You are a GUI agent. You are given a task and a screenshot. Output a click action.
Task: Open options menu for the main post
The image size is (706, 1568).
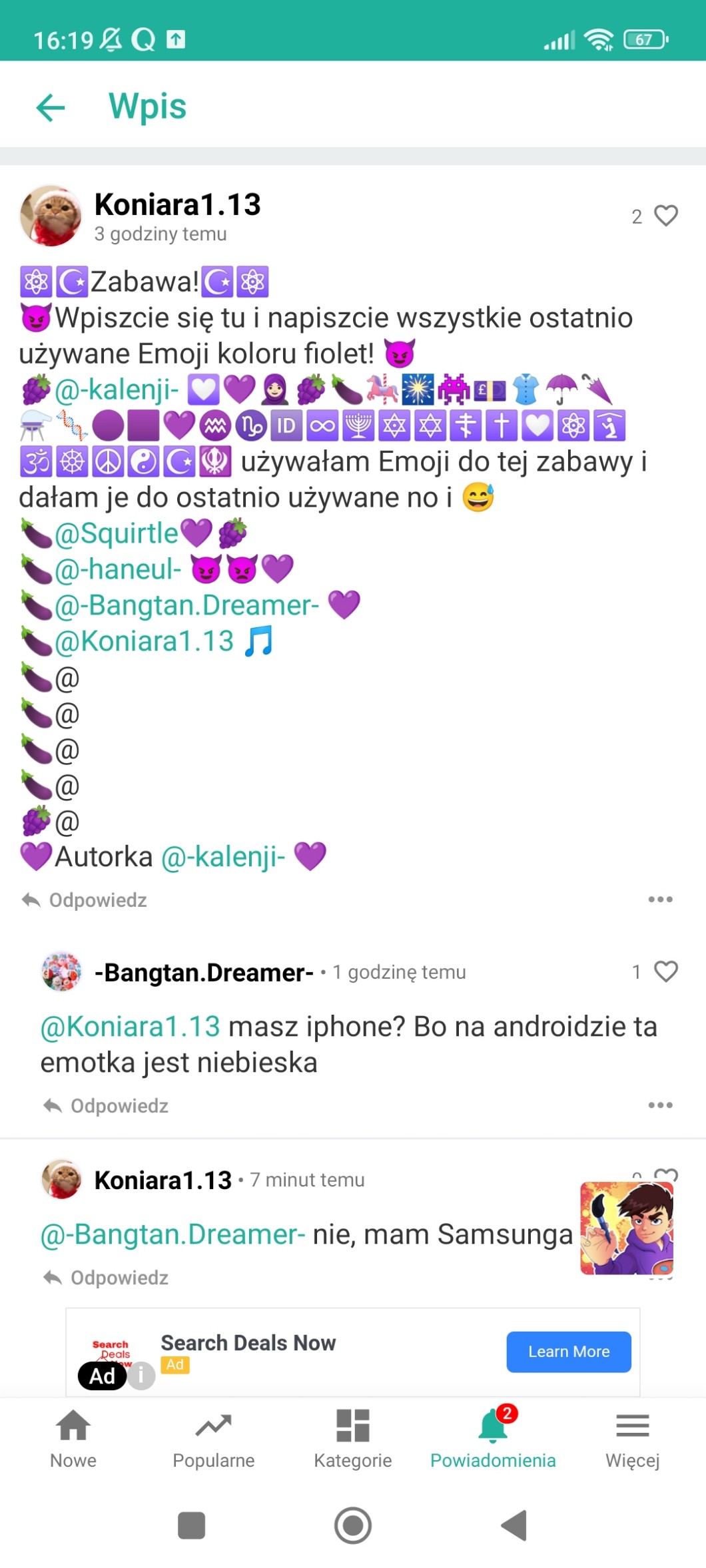[660, 900]
